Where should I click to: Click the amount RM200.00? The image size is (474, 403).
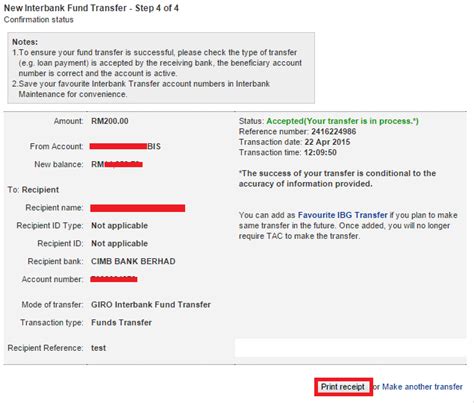pyautogui.click(x=110, y=121)
